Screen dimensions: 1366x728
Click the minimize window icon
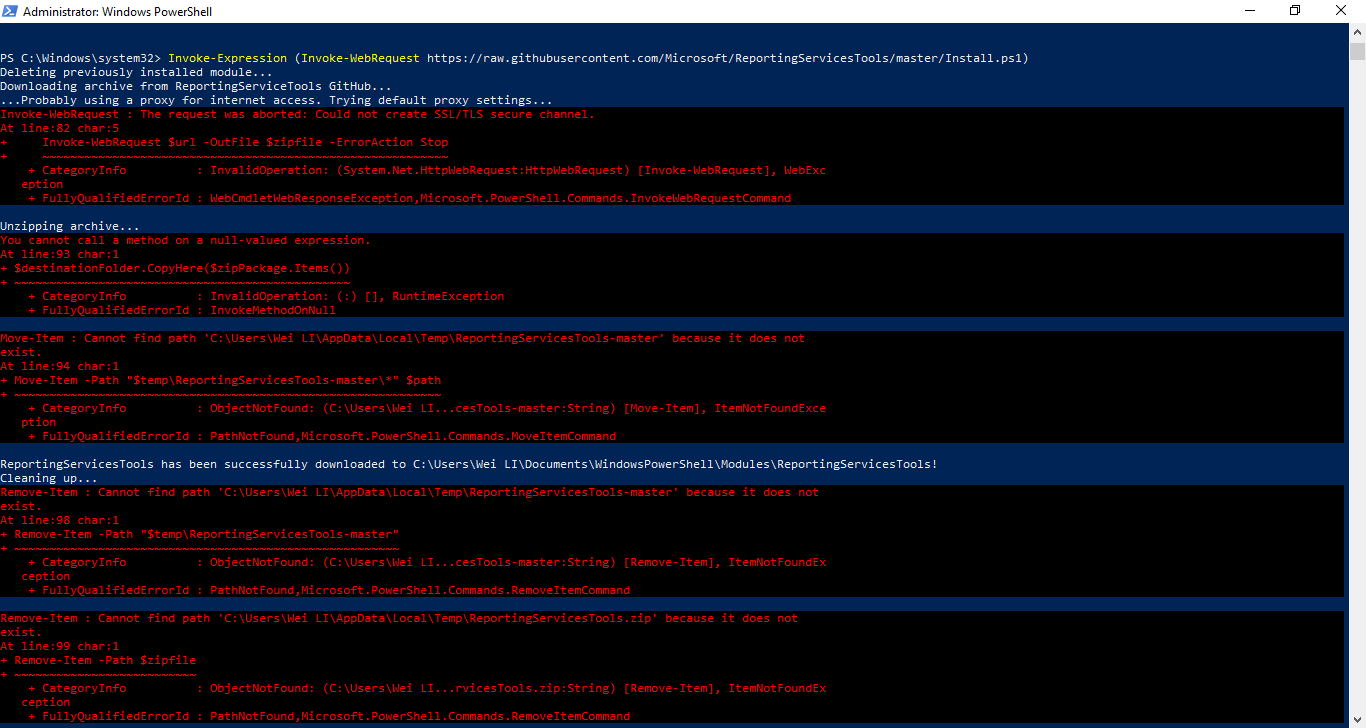[1252, 10]
